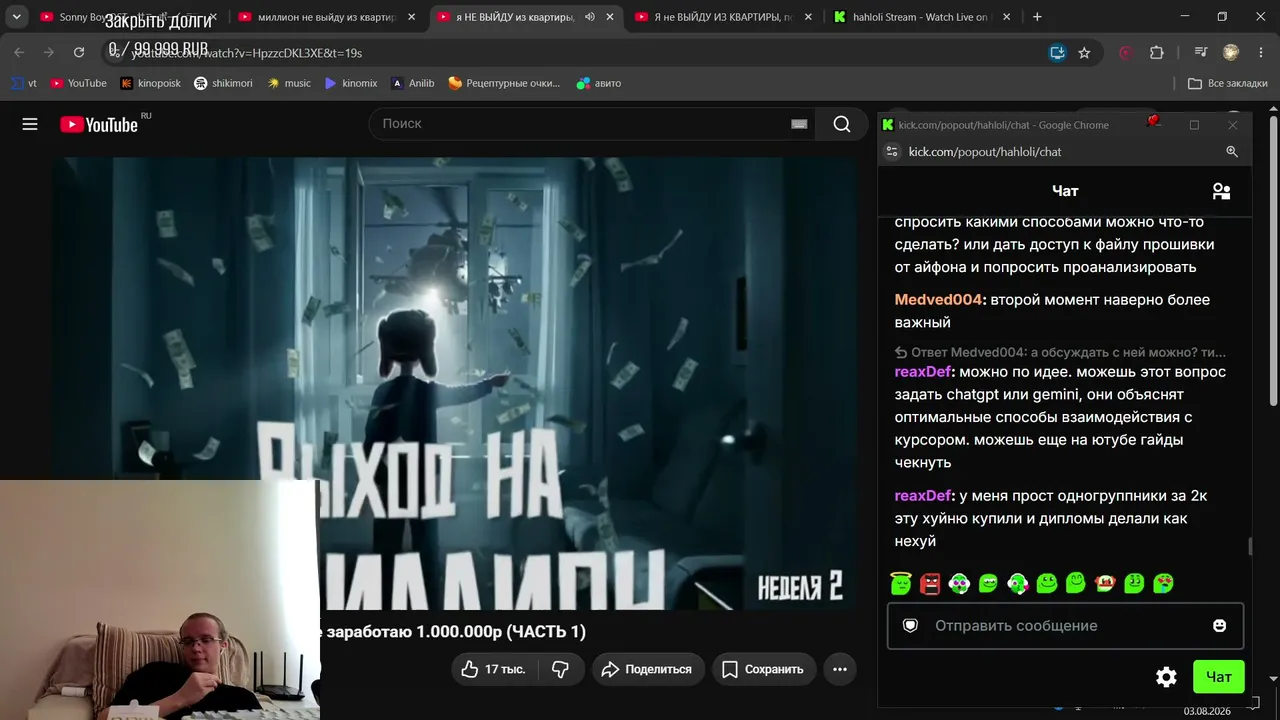The height and width of the screenshot is (720, 1280).
Task: Bookmark this page with the star icon
Action: (x=1084, y=53)
